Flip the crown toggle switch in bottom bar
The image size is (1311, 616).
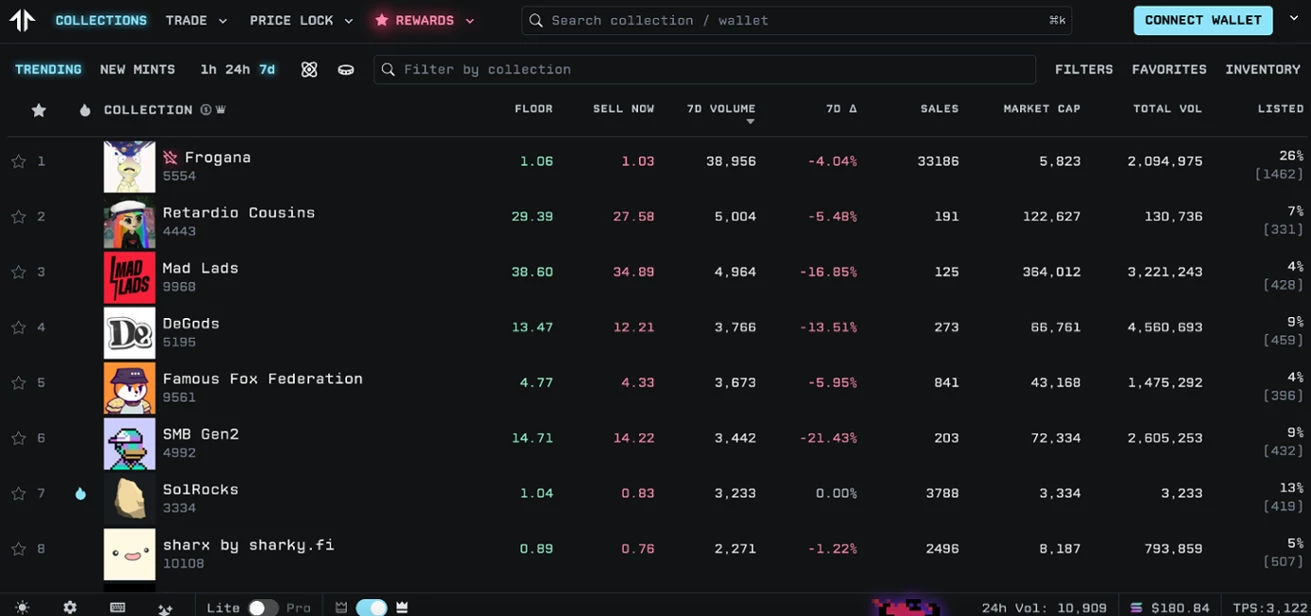click(372, 607)
